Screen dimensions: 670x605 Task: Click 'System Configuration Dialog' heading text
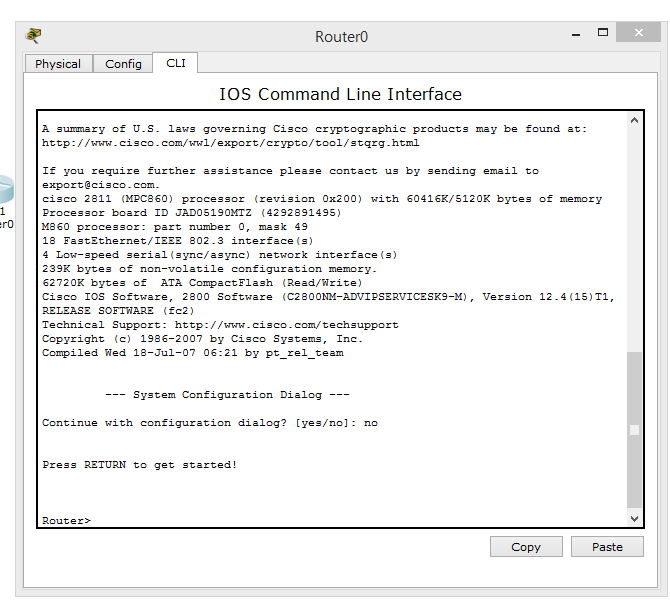click(x=227, y=394)
